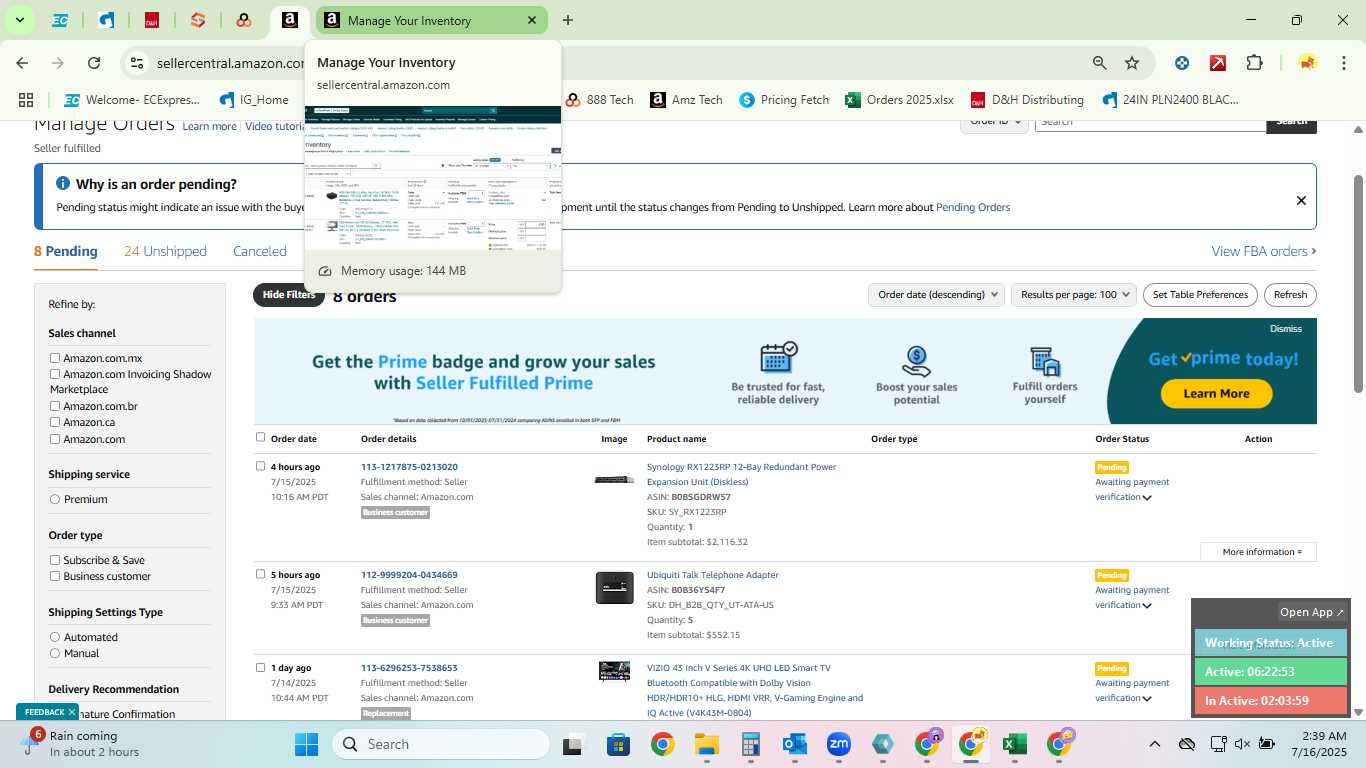Dismiss the pending order info banner

[1301, 201]
